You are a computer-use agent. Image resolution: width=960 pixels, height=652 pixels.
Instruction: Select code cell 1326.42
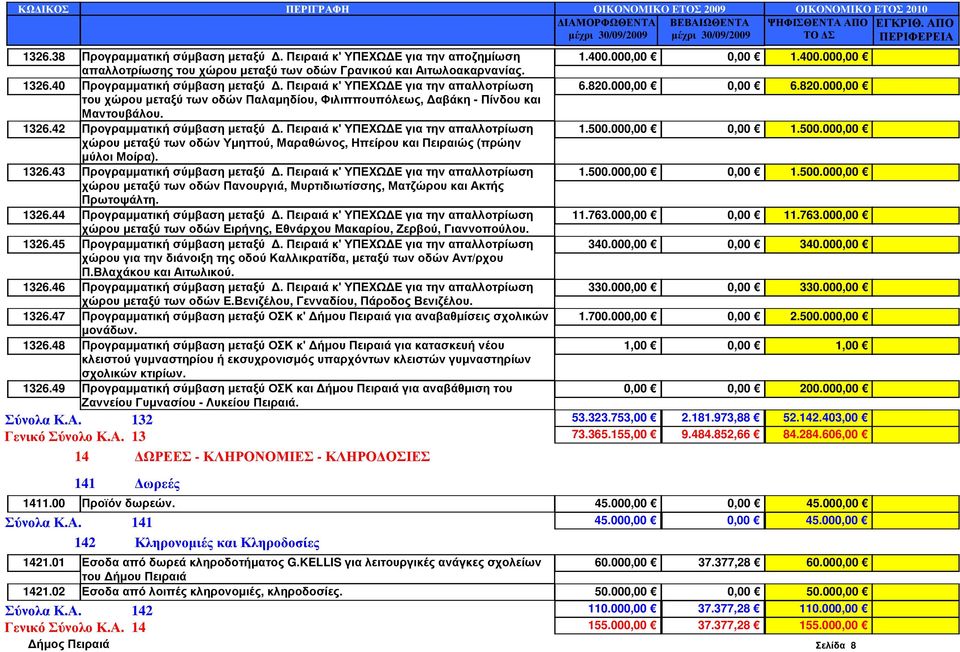43,129
